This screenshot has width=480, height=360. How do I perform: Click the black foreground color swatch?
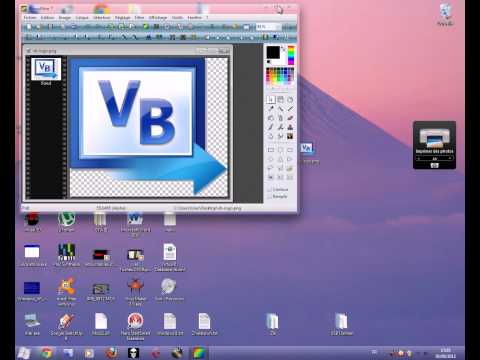click(x=273, y=53)
